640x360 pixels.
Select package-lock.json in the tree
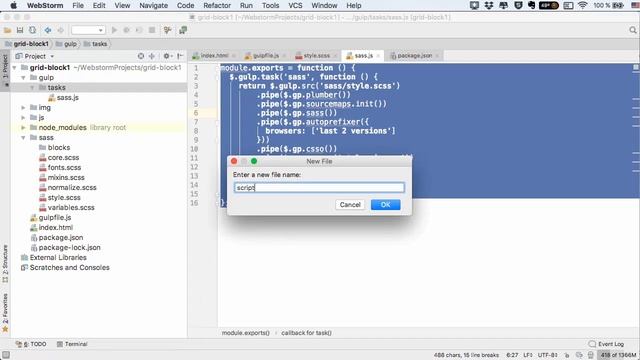click(65, 247)
